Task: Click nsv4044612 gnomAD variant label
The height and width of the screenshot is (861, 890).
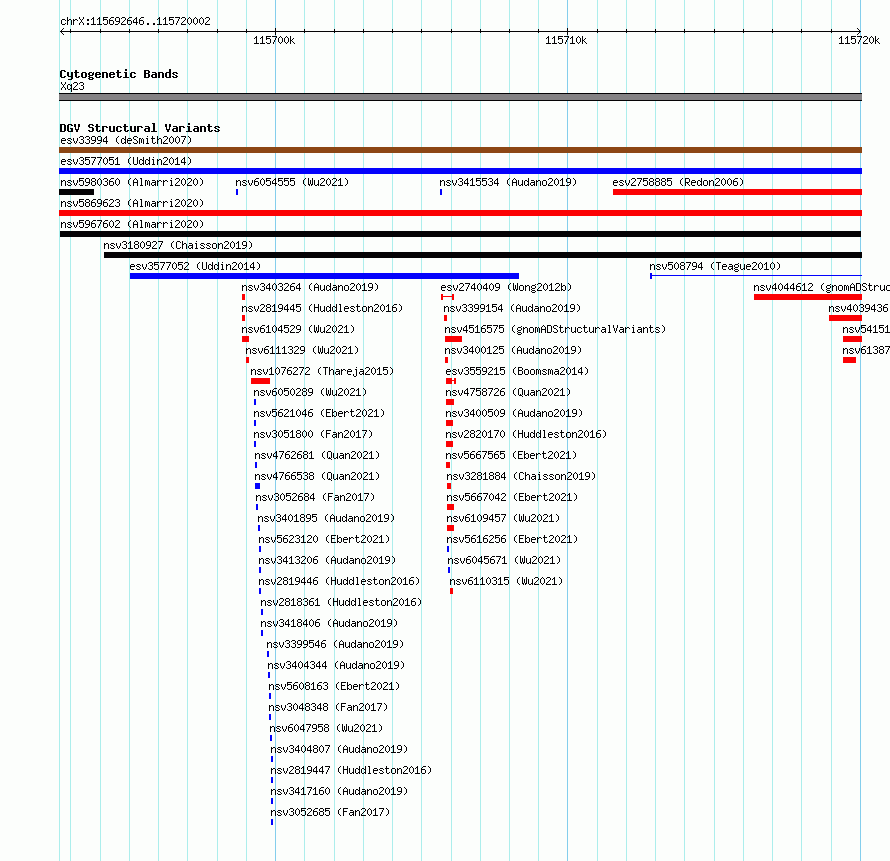Action: click(821, 287)
